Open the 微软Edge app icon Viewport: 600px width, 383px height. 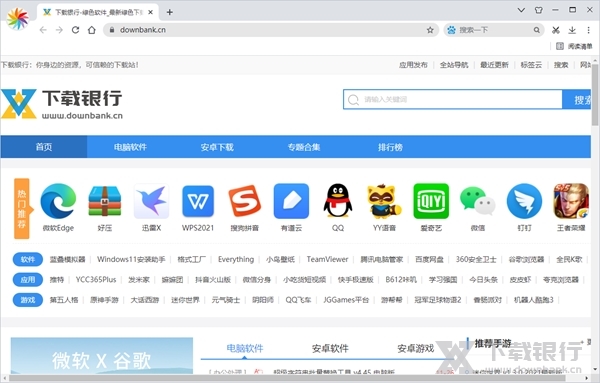58,201
